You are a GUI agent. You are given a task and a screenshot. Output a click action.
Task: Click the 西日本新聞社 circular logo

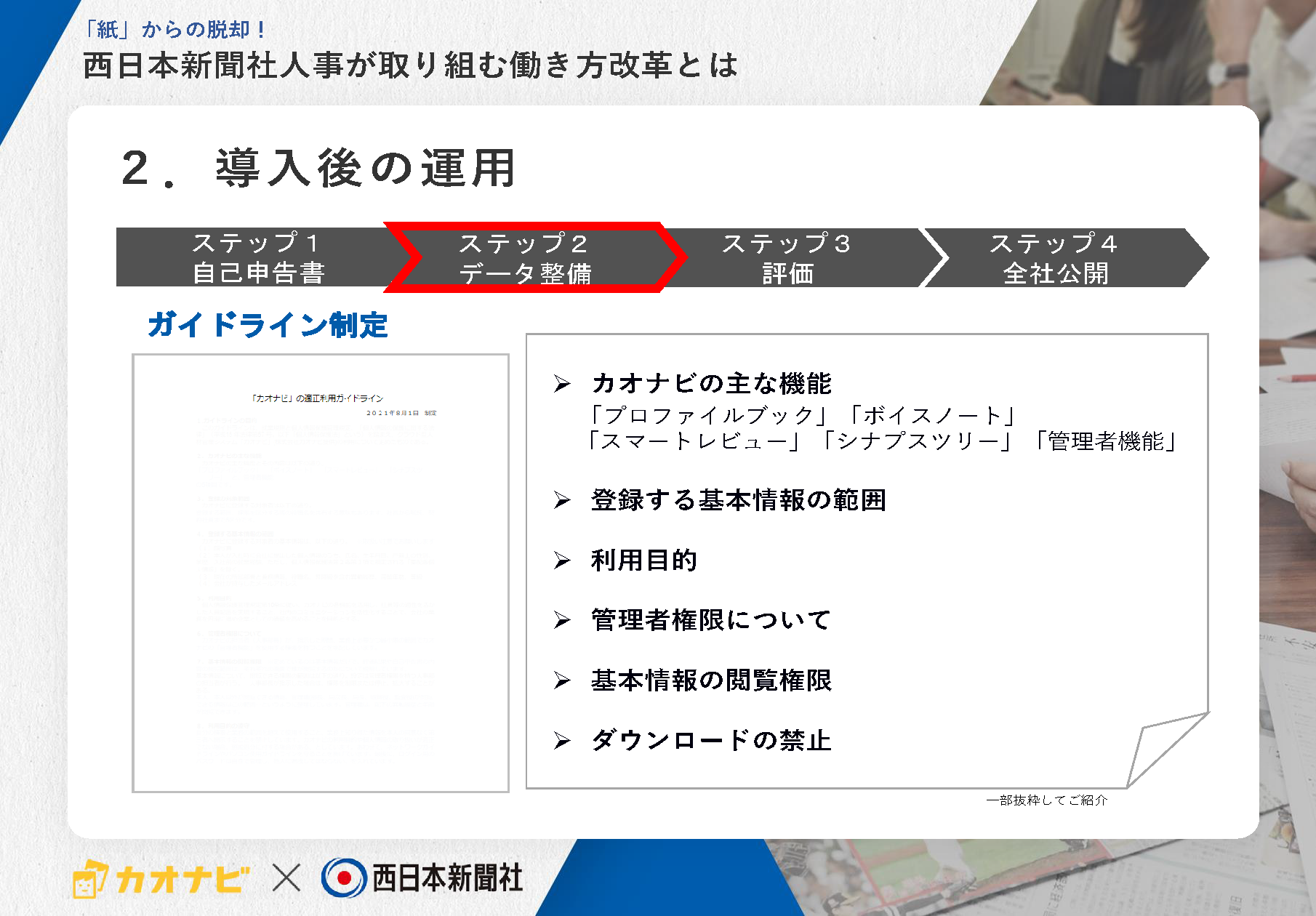[x=344, y=878]
